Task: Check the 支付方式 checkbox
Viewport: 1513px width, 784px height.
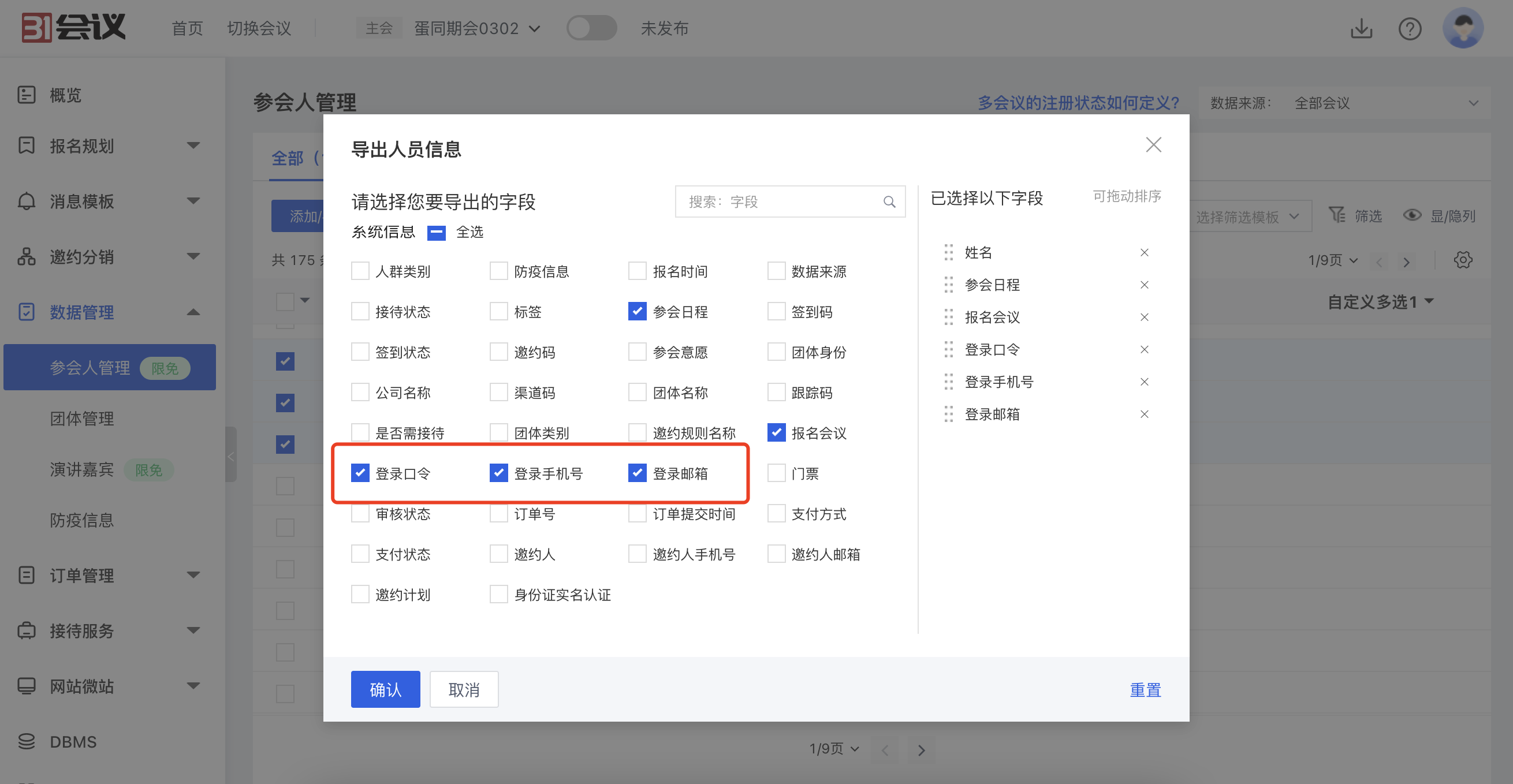Action: (776, 513)
